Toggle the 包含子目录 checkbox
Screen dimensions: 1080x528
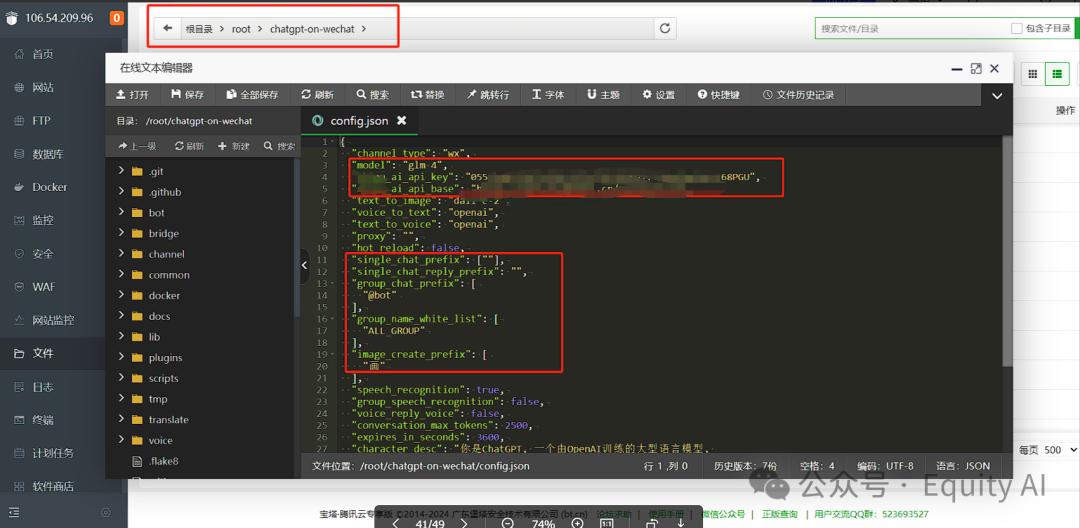pos(1017,28)
